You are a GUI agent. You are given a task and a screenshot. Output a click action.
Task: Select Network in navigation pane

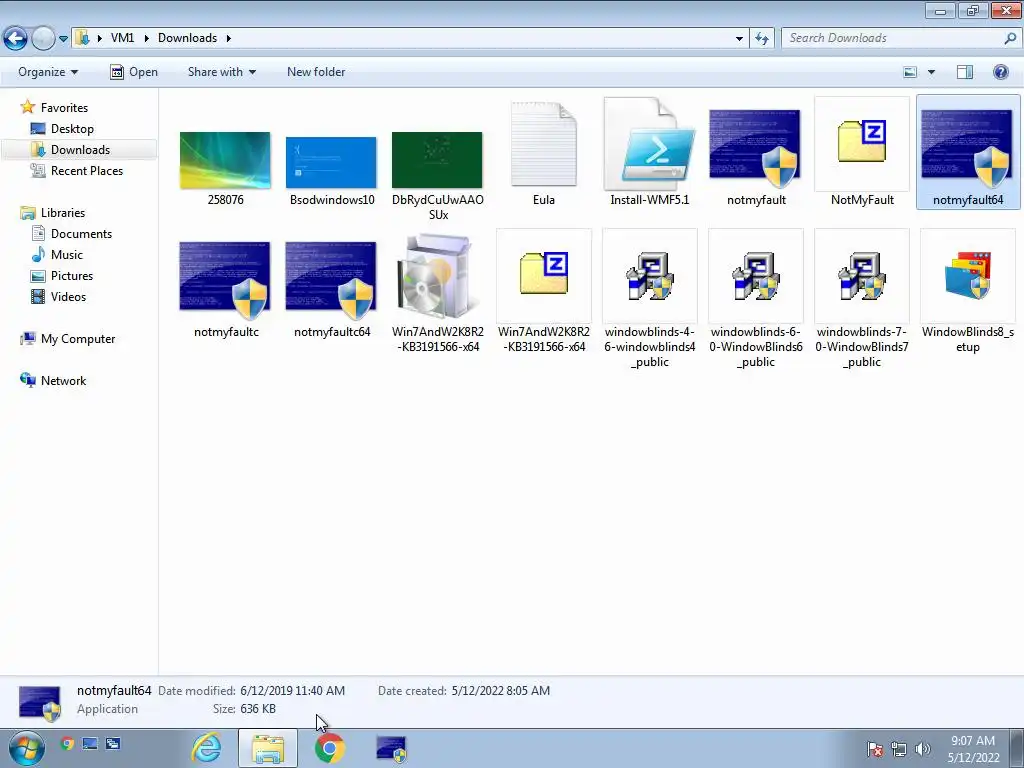tap(63, 381)
